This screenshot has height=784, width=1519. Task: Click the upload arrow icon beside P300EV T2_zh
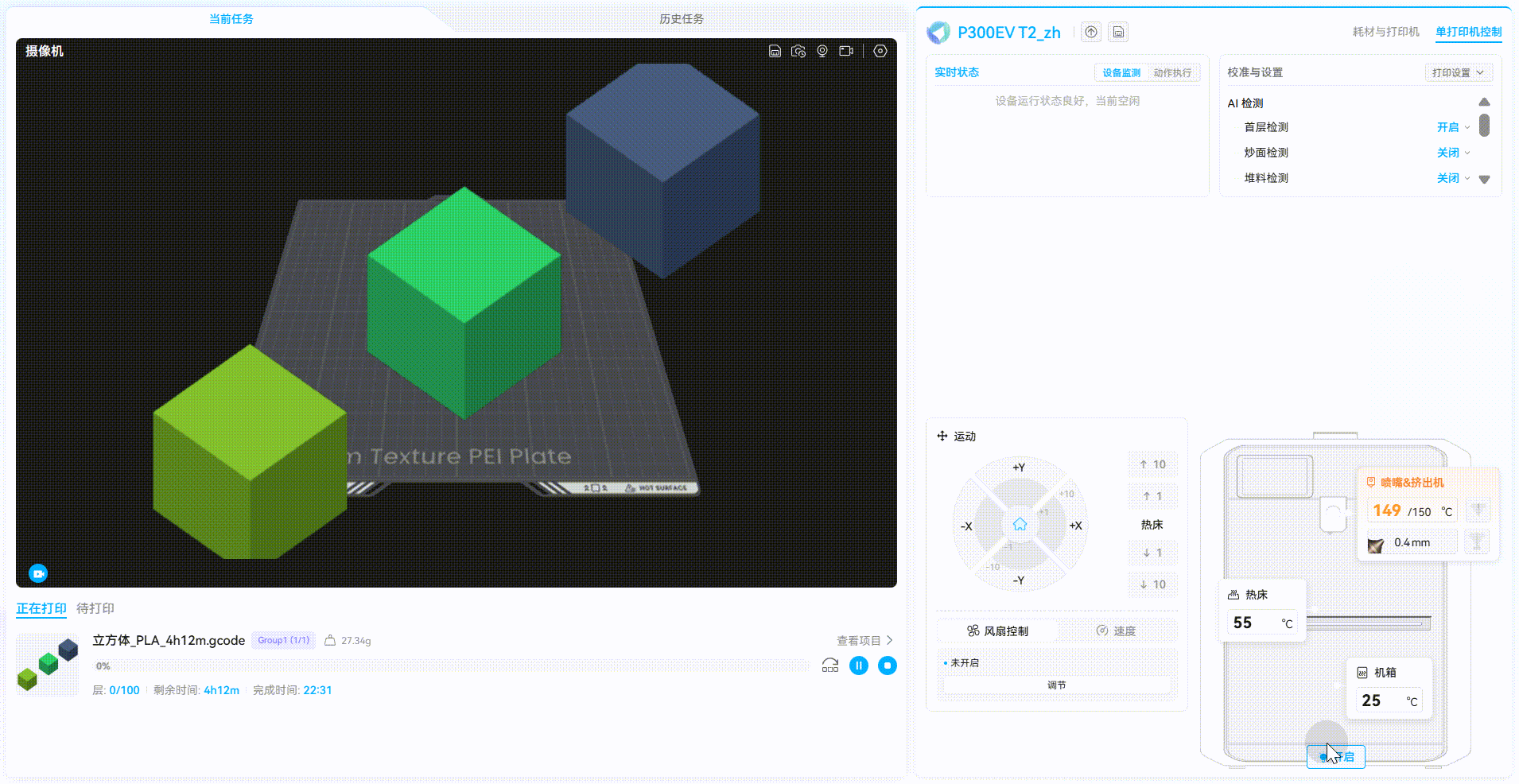[1091, 32]
